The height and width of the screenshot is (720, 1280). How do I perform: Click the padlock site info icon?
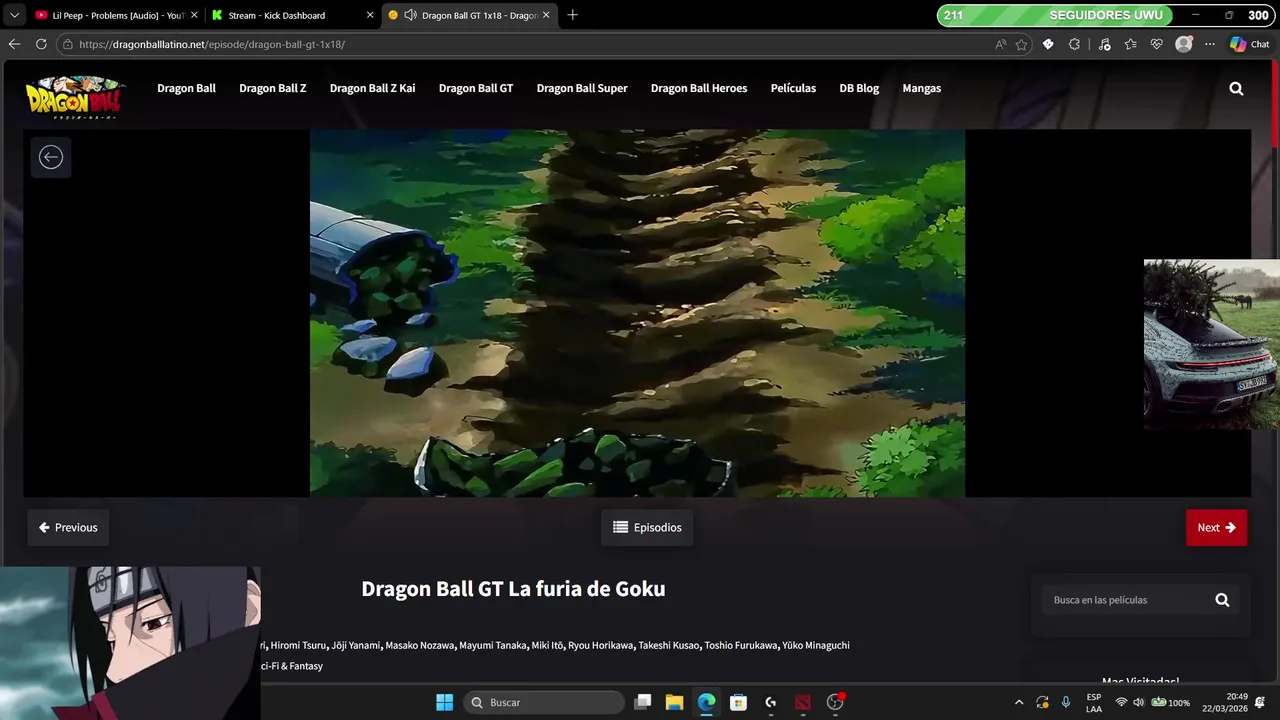pyautogui.click(x=67, y=44)
